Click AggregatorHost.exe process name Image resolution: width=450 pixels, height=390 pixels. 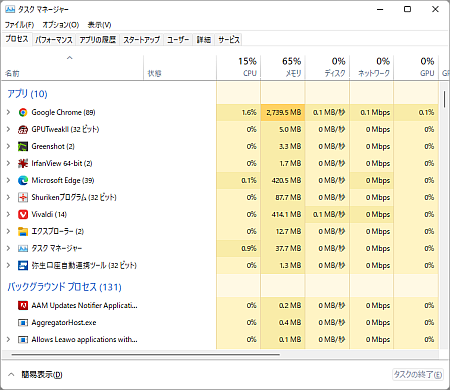coord(64,323)
